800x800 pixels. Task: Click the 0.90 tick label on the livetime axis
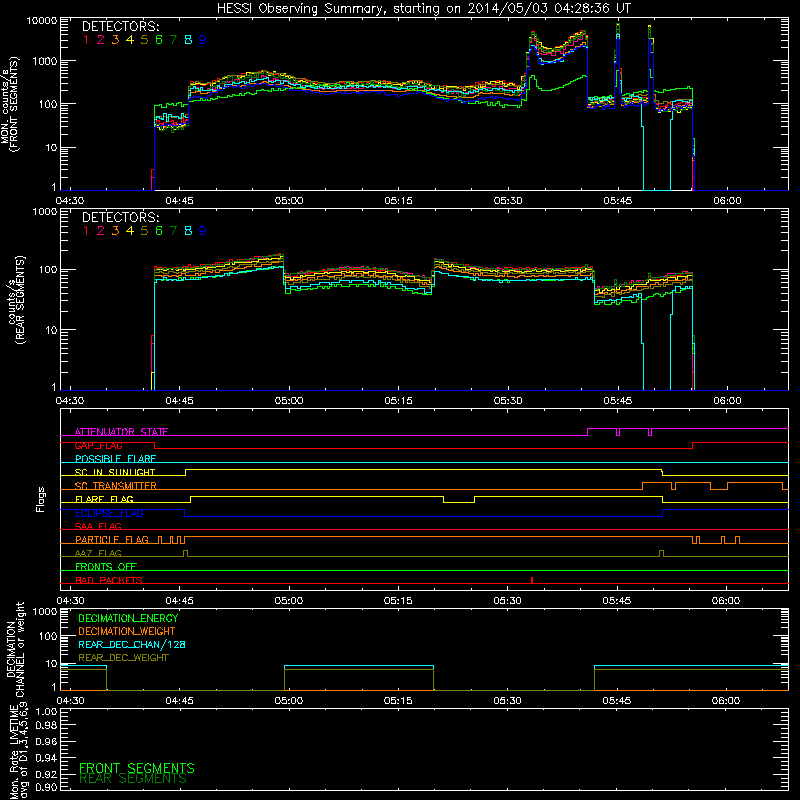[46, 787]
